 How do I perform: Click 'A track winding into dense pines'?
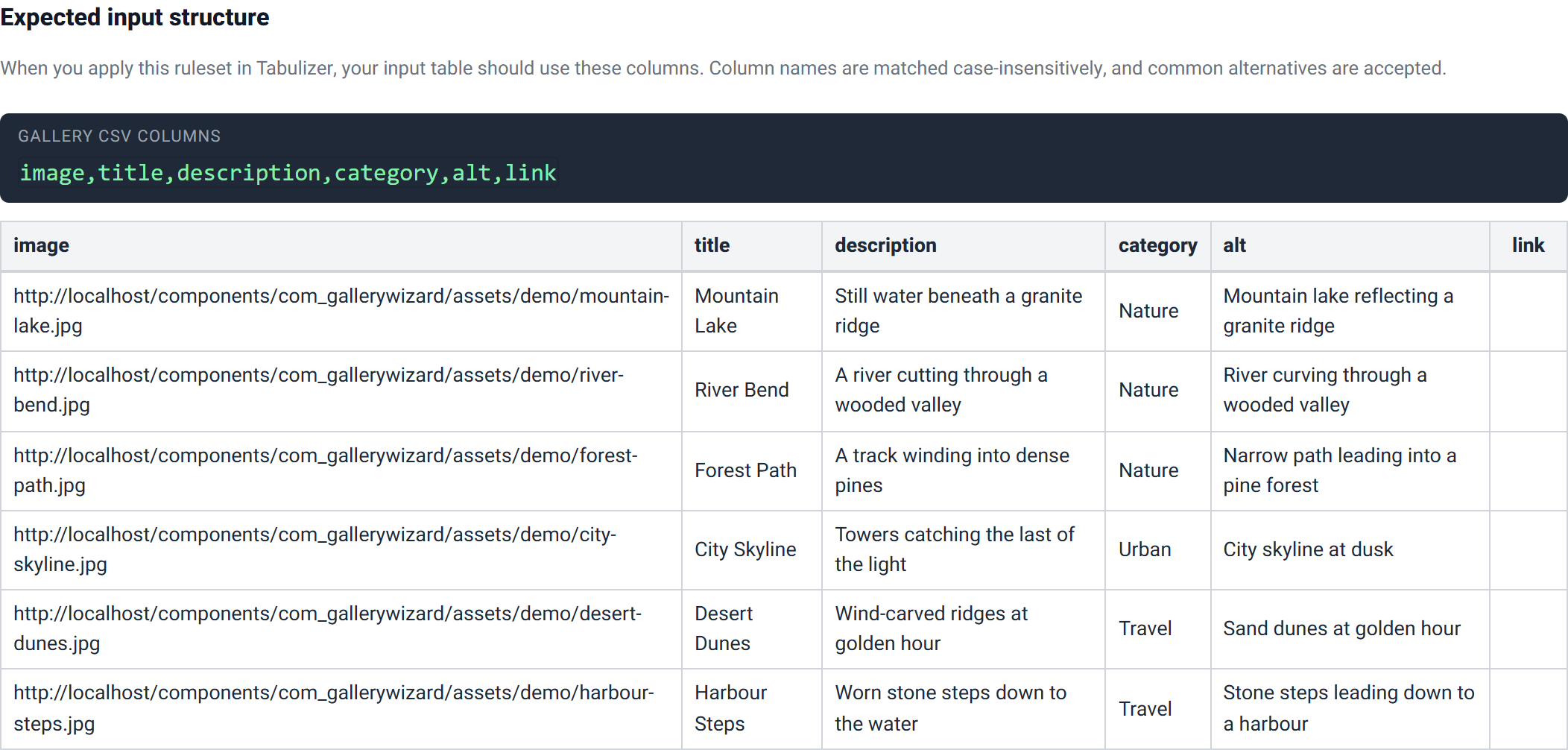[952, 470]
